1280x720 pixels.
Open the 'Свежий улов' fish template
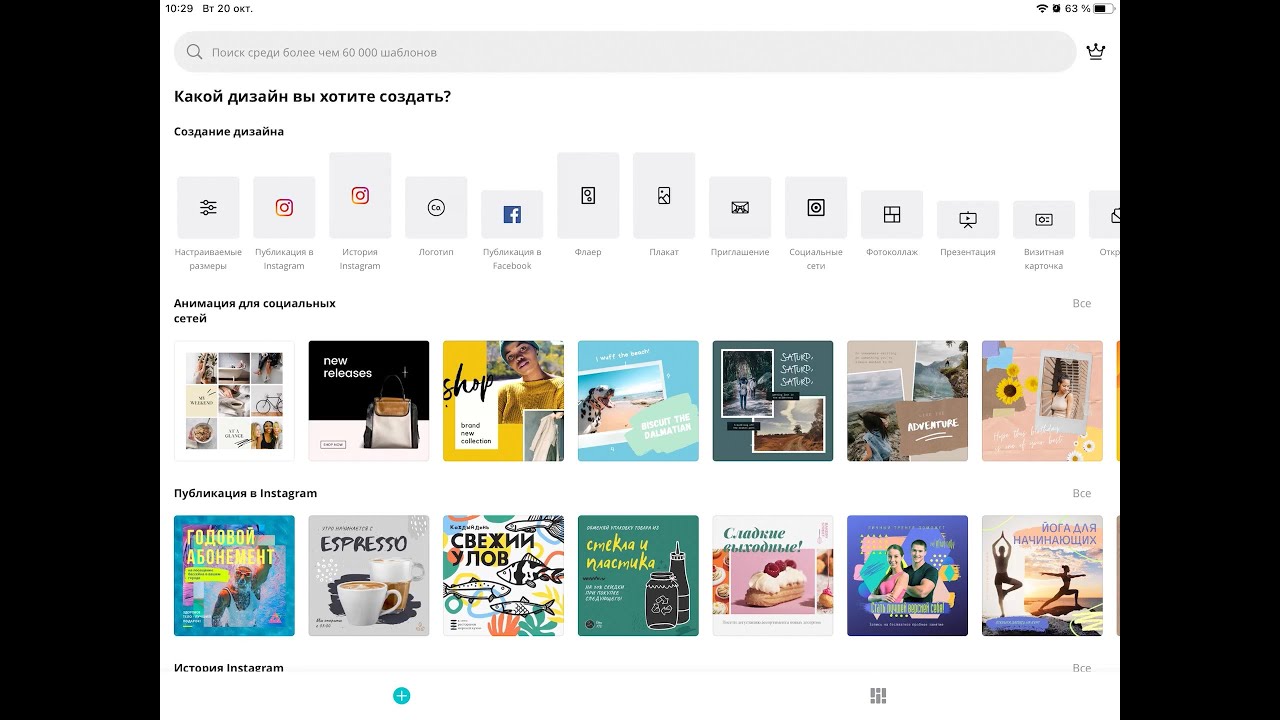point(503,576)
